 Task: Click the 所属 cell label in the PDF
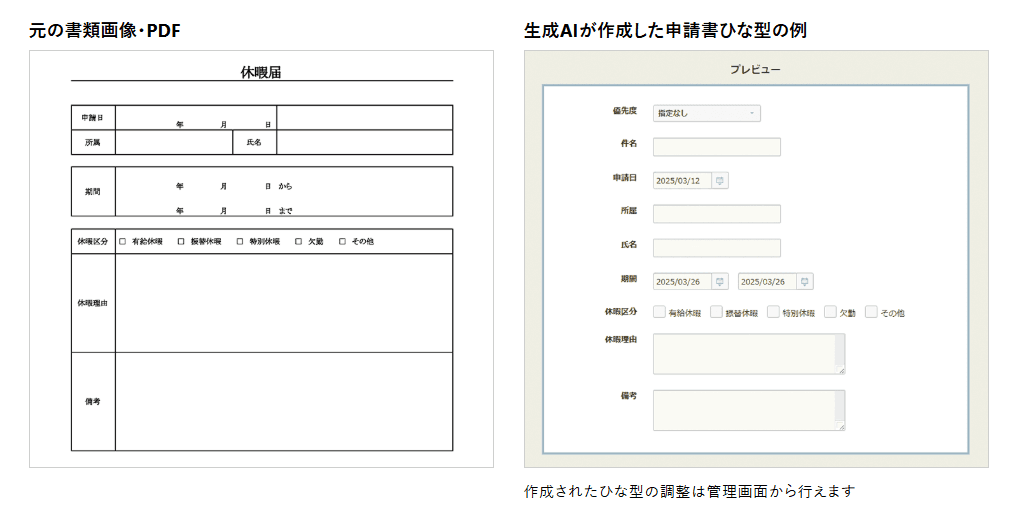[x=92, y=142]
